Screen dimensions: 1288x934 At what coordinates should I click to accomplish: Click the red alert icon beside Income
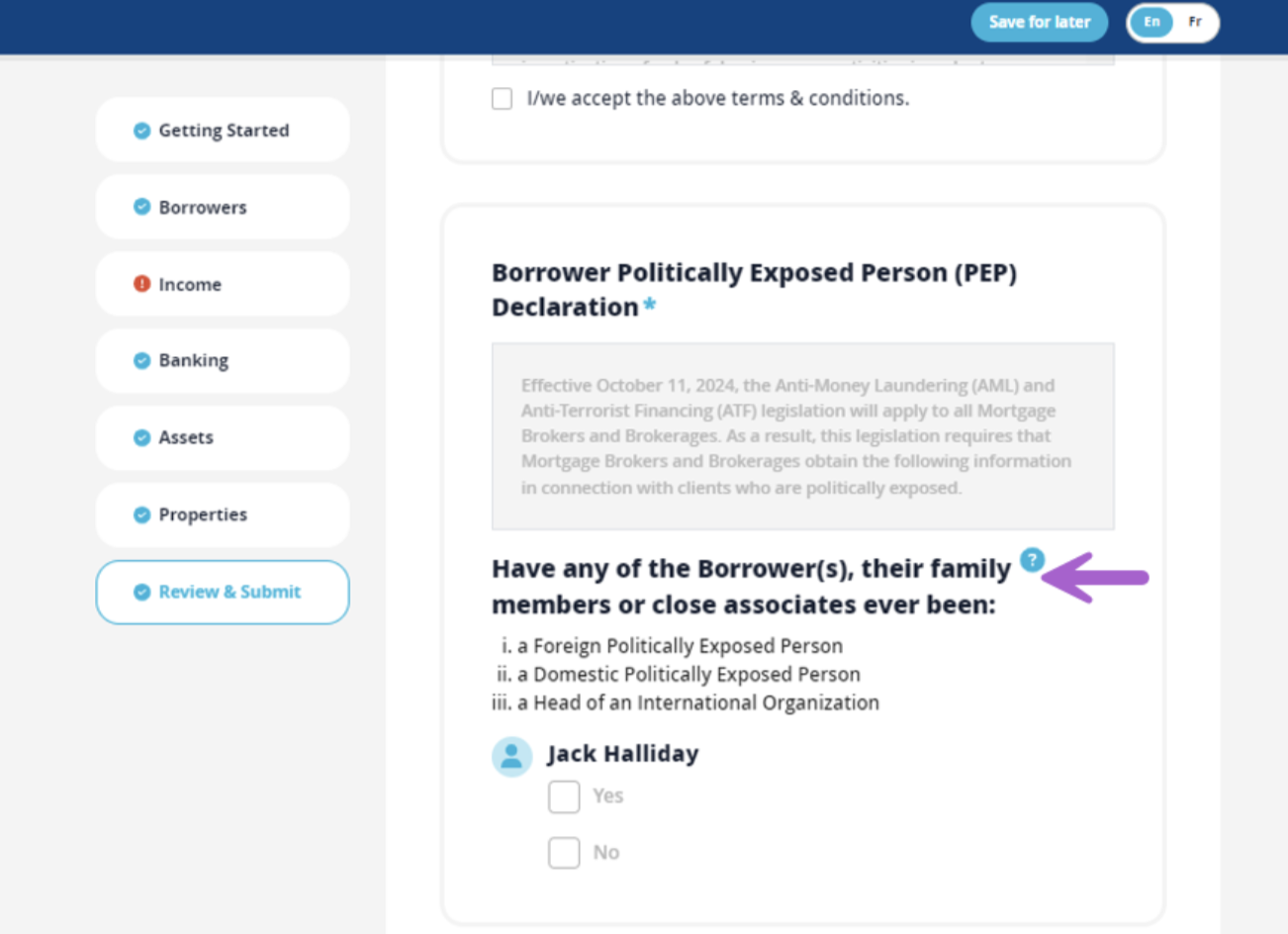tap(141, 284)
